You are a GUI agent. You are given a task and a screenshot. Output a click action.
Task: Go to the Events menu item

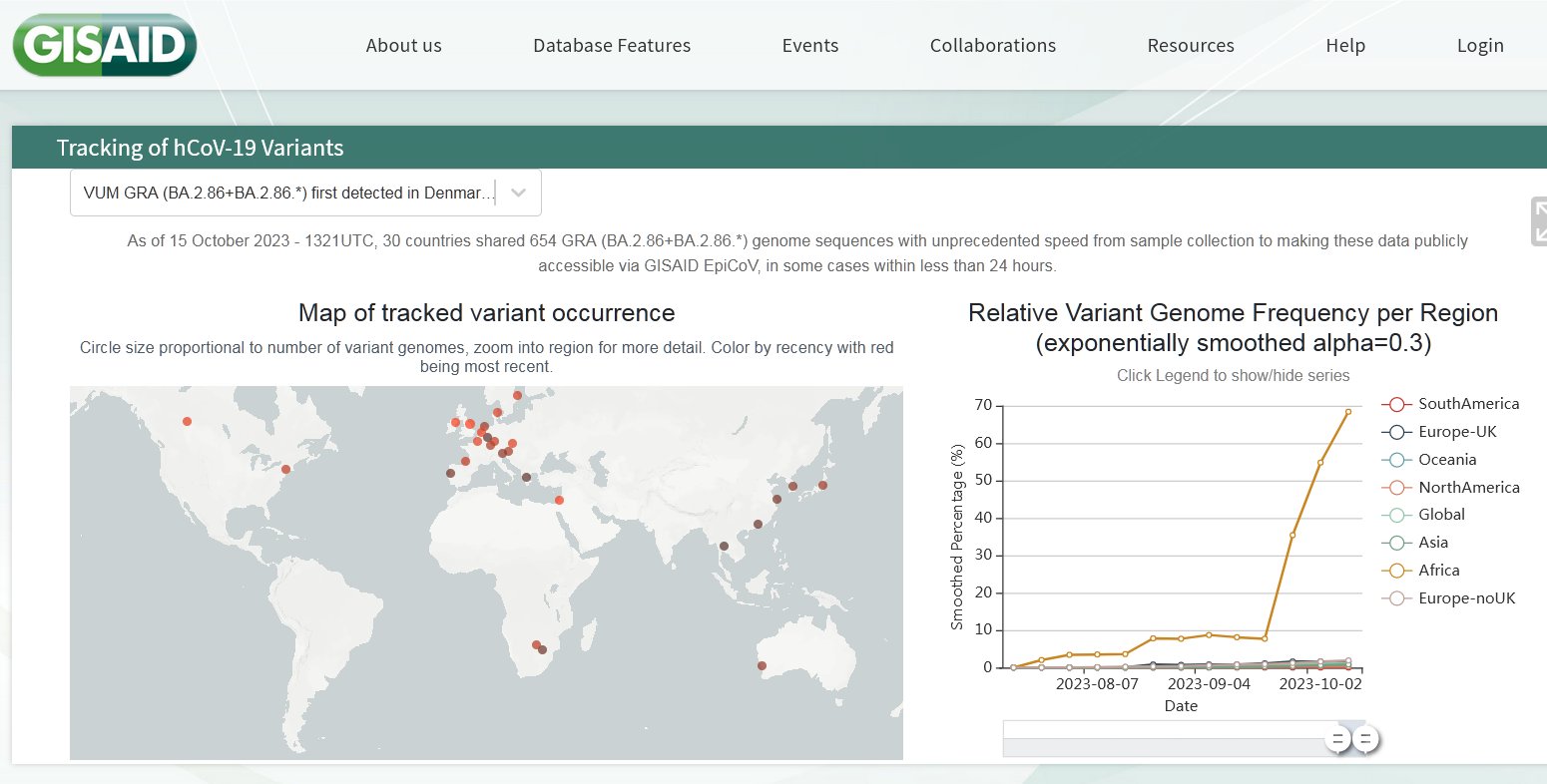pos(809,46)
